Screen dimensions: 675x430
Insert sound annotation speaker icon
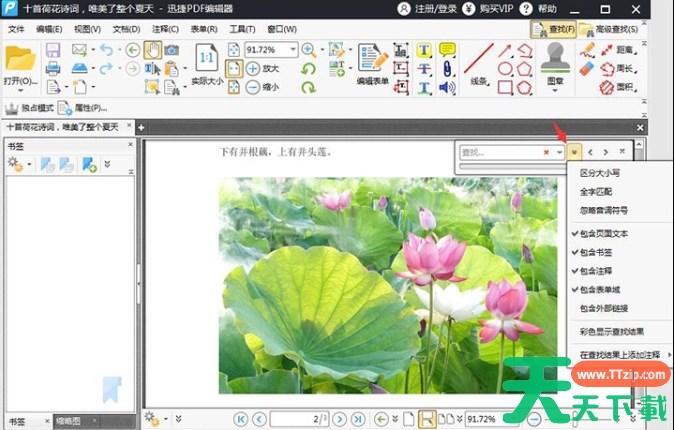click(x=447, y=87)
